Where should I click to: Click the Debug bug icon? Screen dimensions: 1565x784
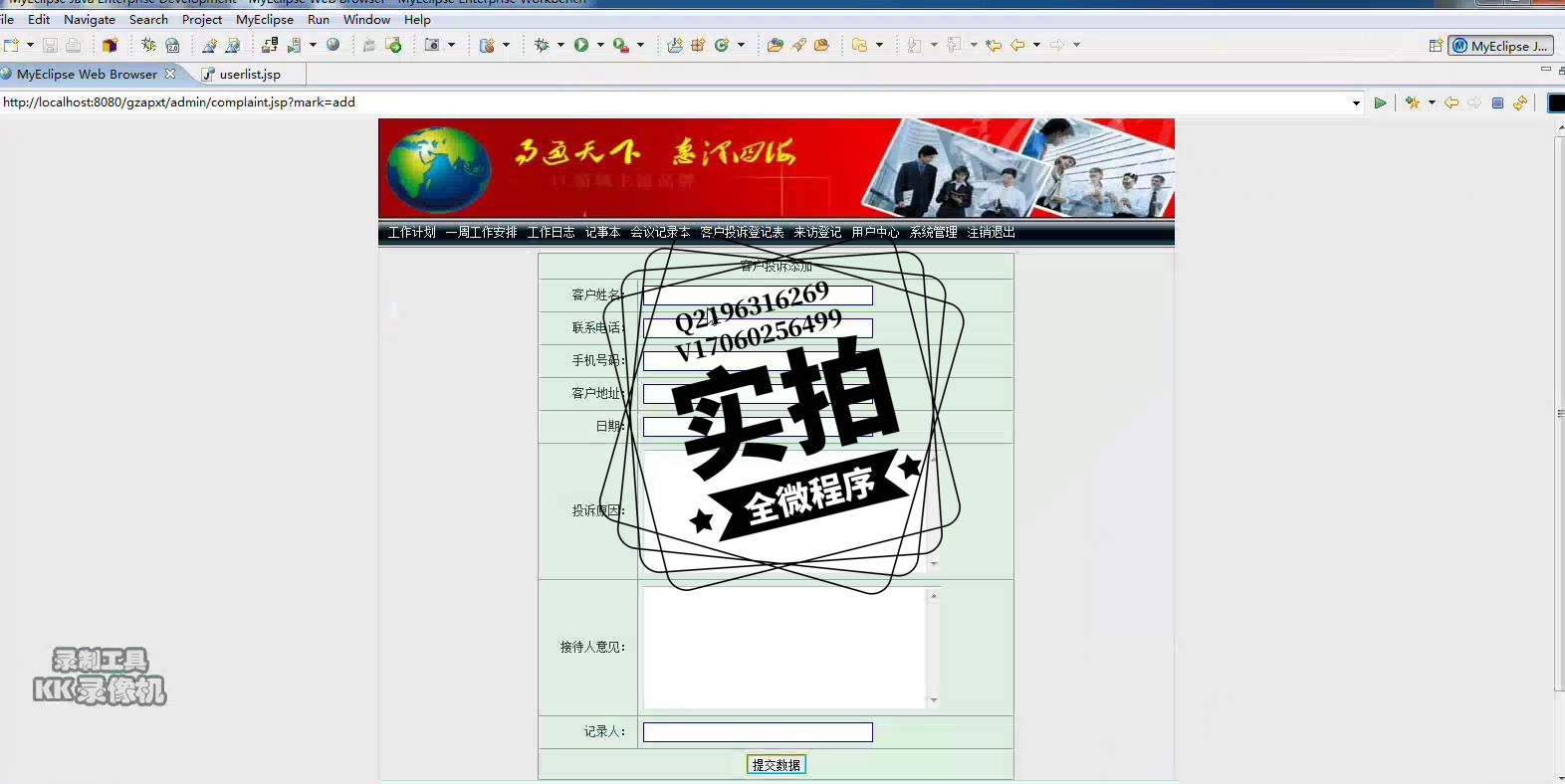542,45
